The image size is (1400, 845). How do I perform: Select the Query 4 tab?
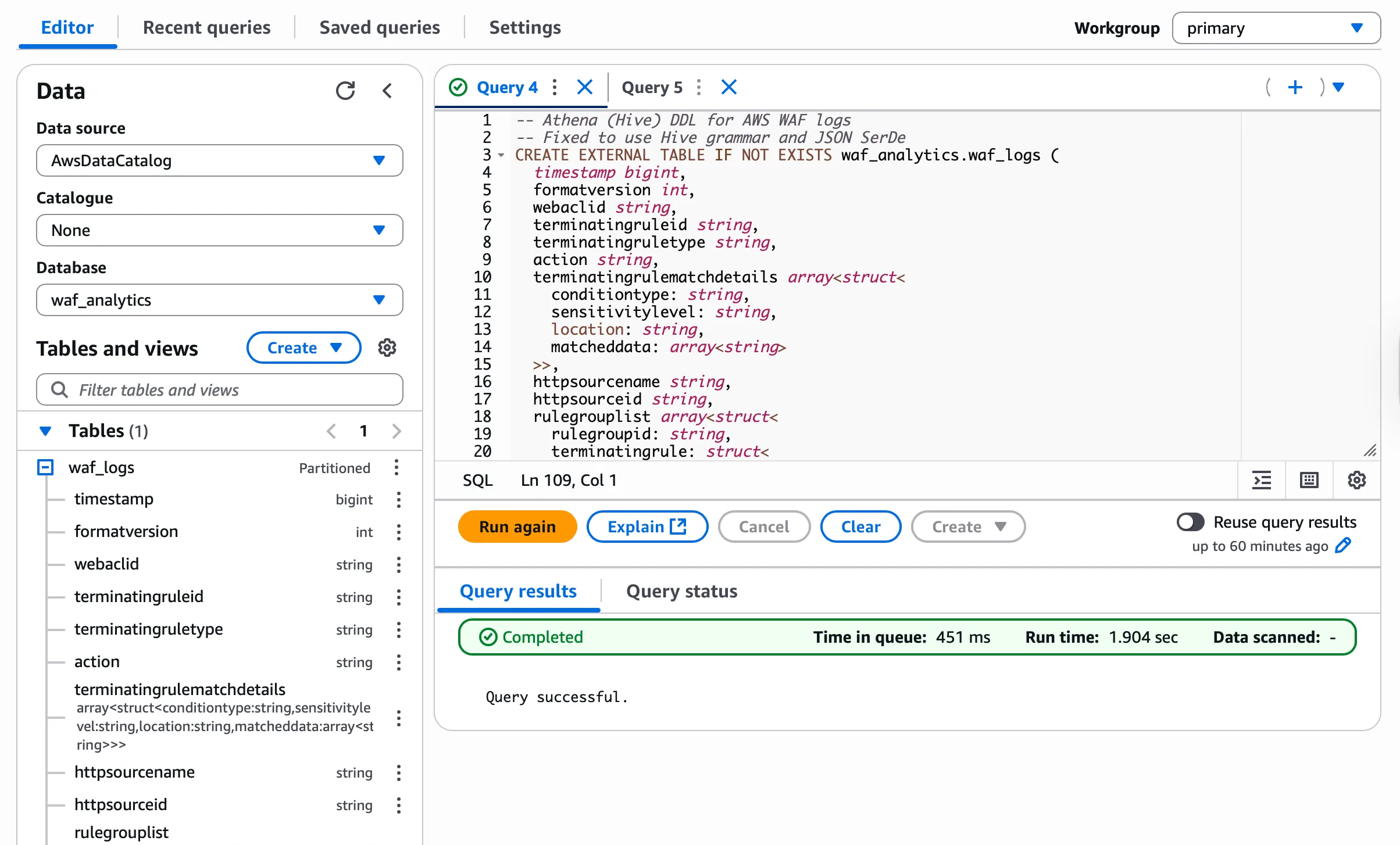507,87
